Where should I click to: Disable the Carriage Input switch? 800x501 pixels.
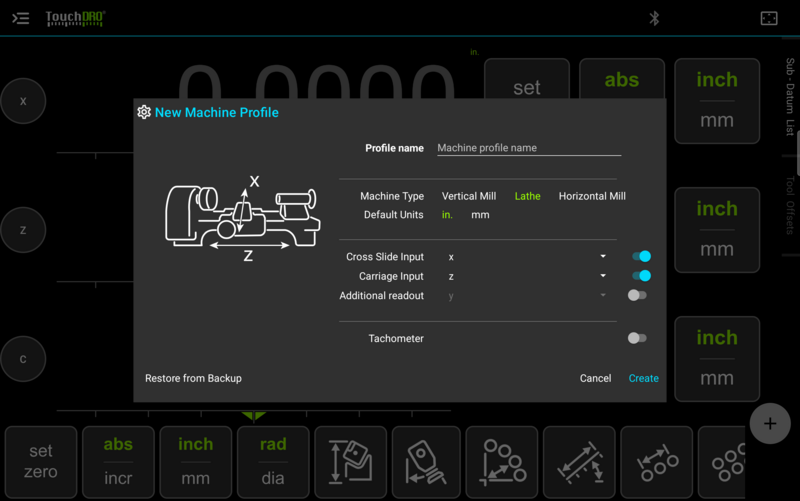coord(641,276)
